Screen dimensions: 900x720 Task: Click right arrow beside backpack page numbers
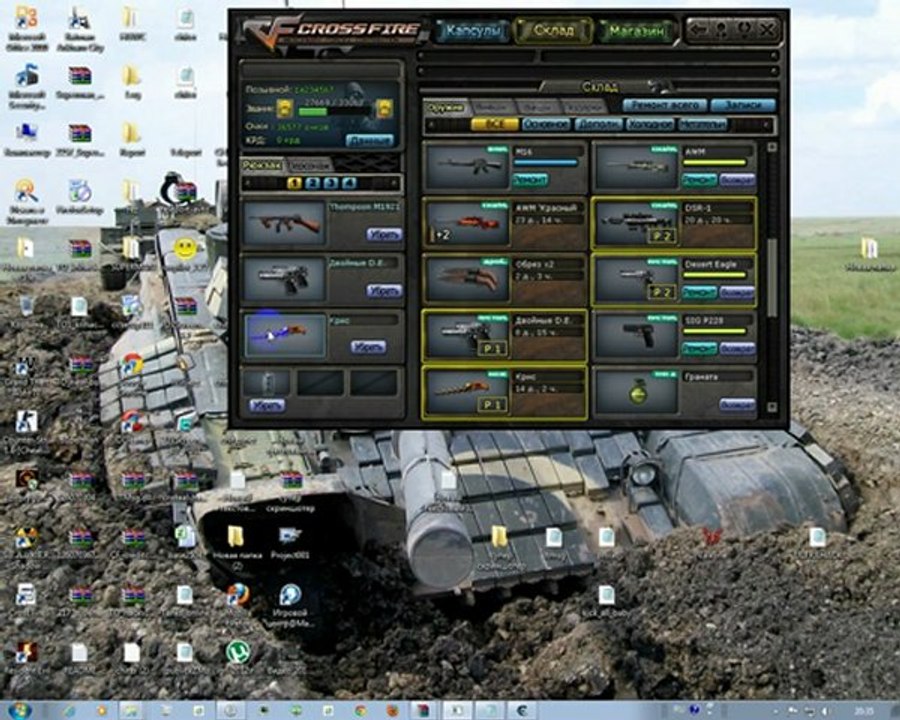coord(394,184)
